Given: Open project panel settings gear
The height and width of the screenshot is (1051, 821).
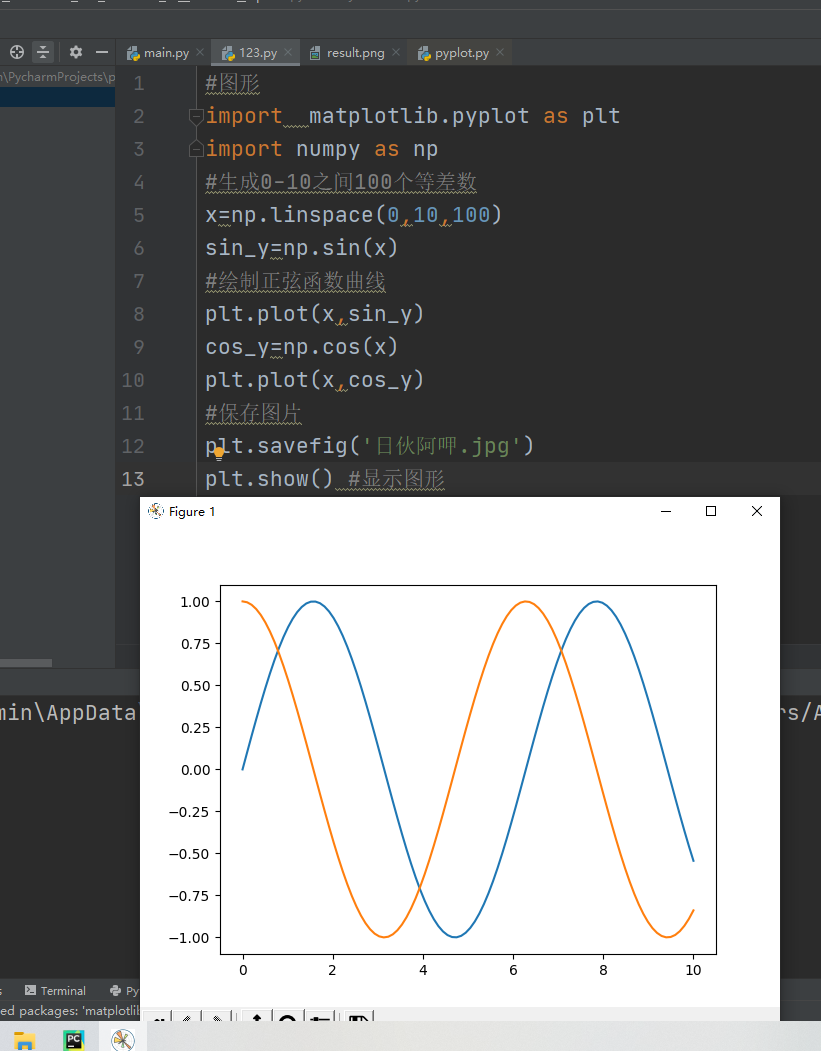Looking at the screenshot, I should (76, 52).
